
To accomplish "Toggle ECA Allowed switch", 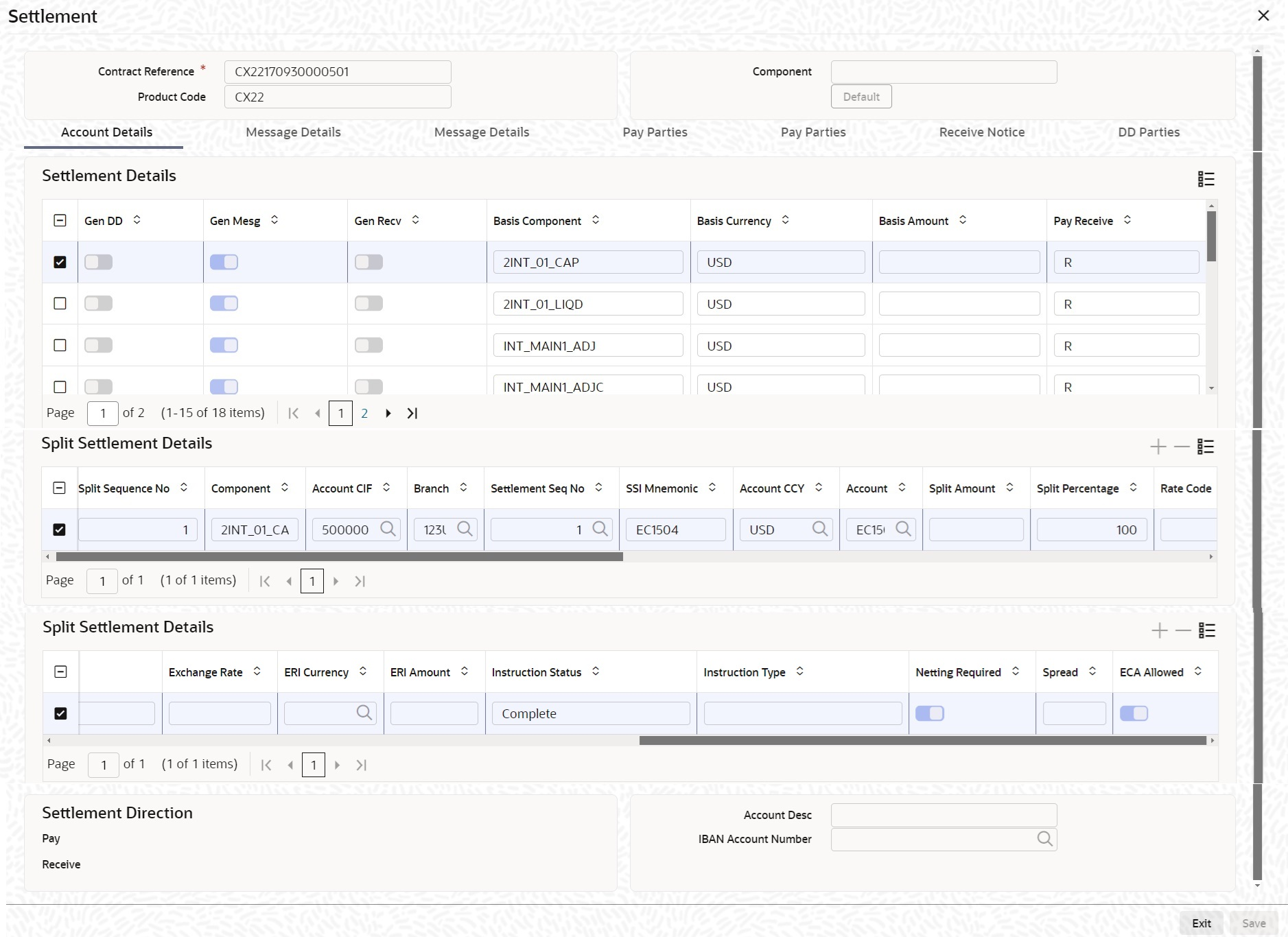I will (1134, 713).
